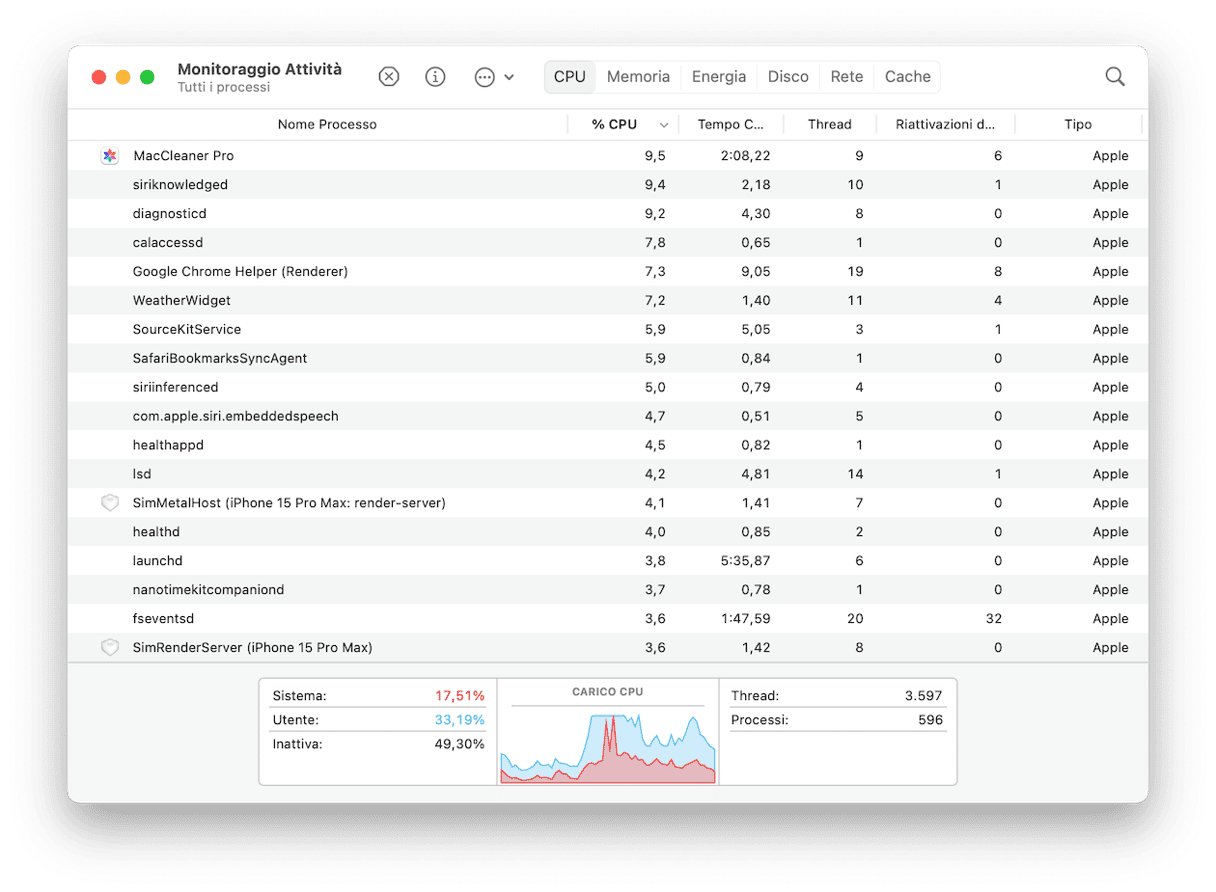This screenshot has width=1216, height=892.
Task: Open the ellipsis options menu
Action: pos(494,77)
